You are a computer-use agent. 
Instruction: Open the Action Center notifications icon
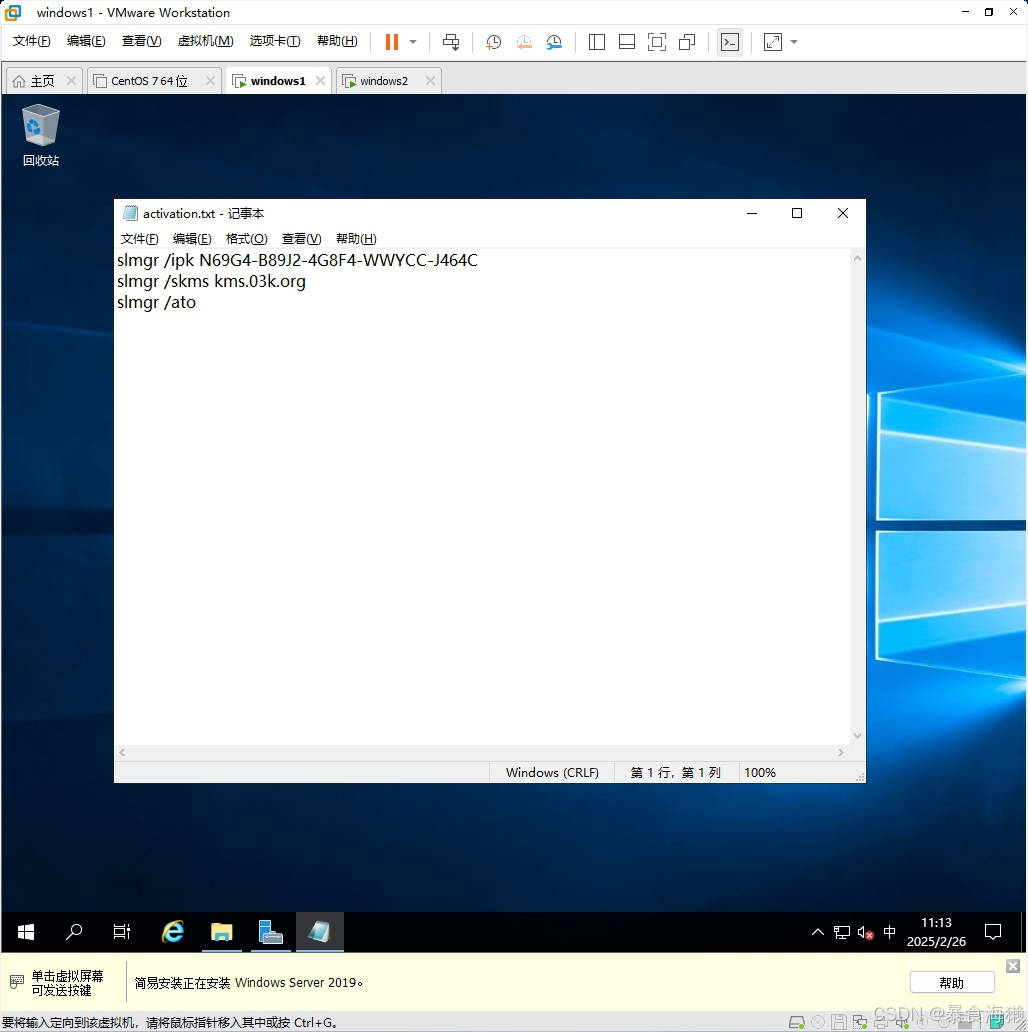(x=993, y=932)
